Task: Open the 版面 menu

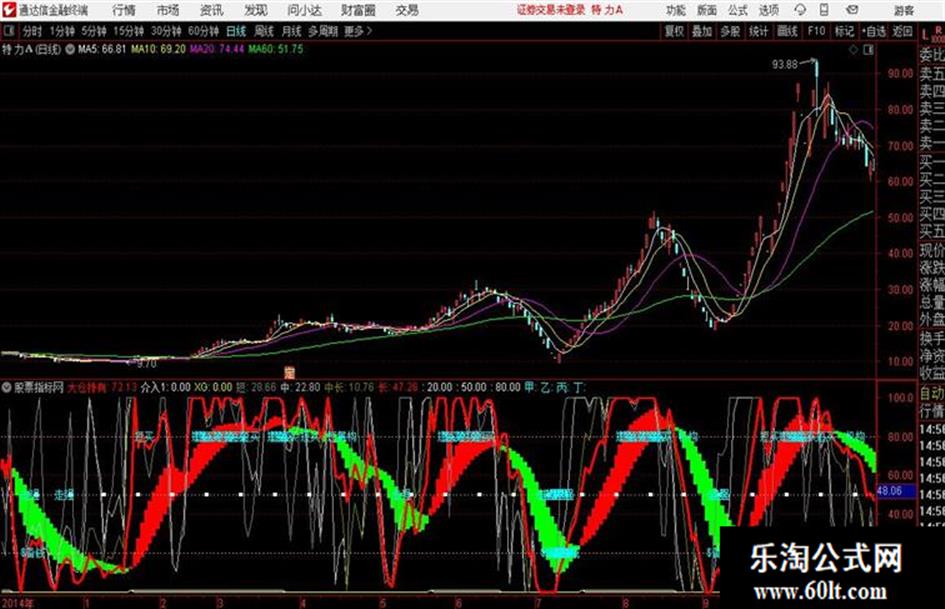Action: pos(707,10)
